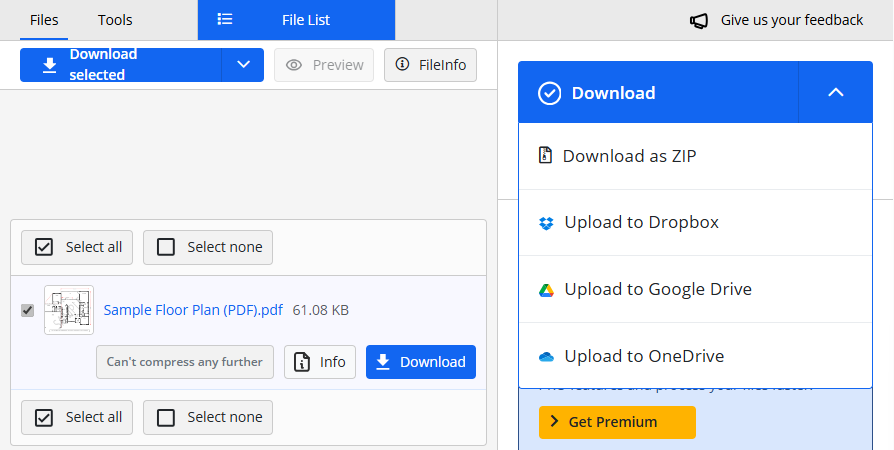Click the OneDrive cloud icon
Image resolution: width=894 pixels, height=450 pixels.
[546, 357]
